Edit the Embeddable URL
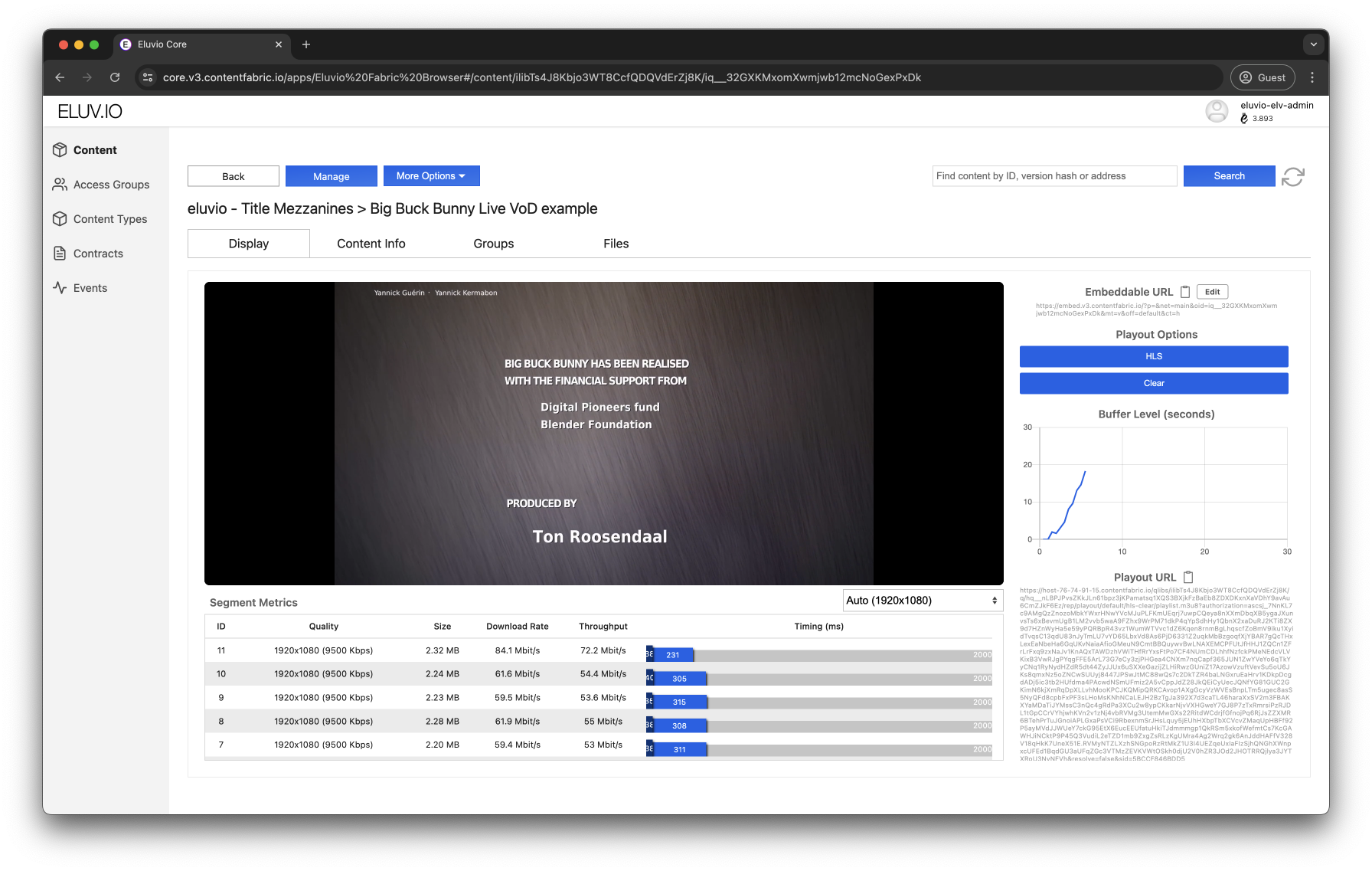The image size is (1372, 871). [x=1213, y=292]
